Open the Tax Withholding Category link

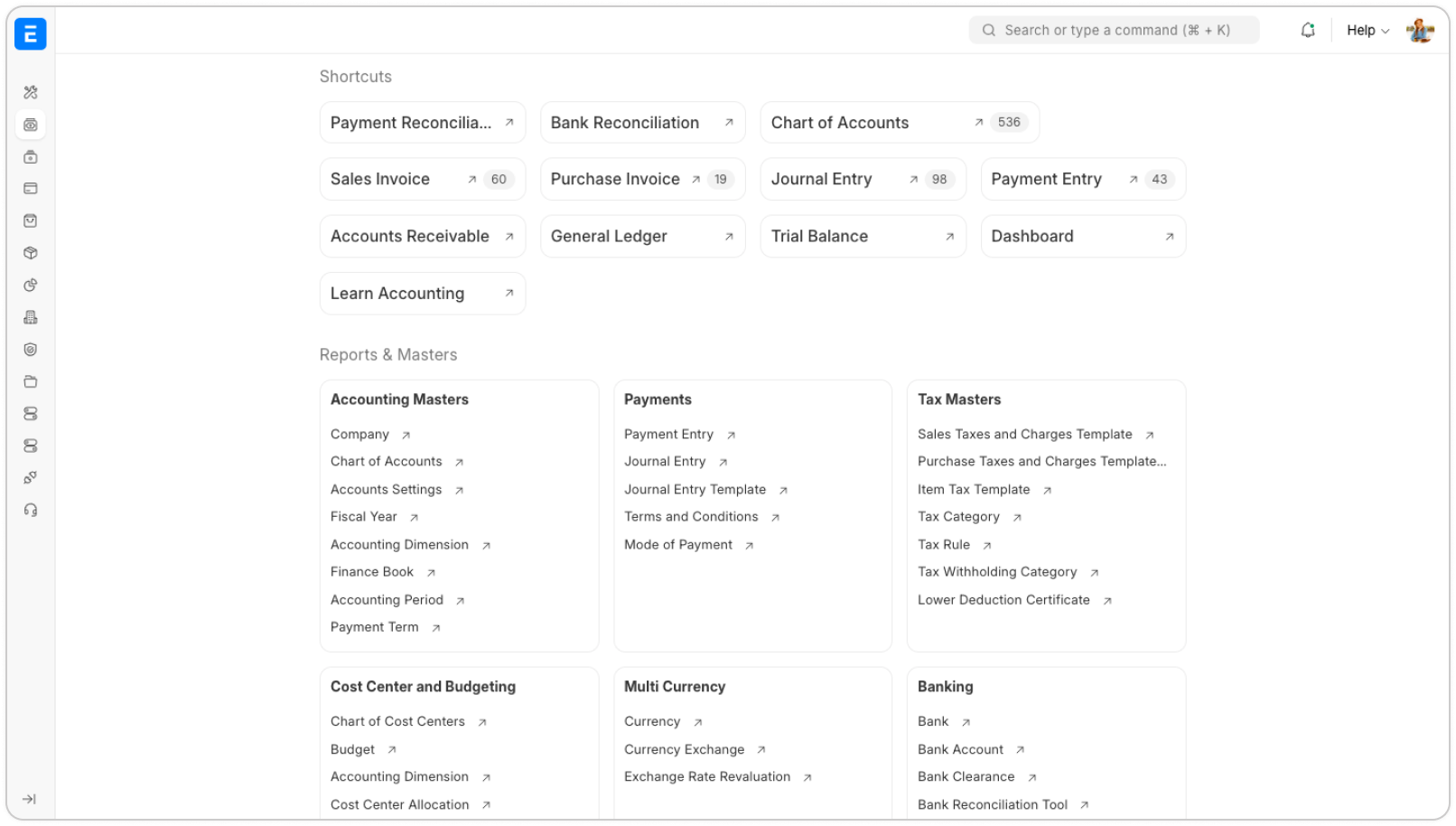coord(997,572)
